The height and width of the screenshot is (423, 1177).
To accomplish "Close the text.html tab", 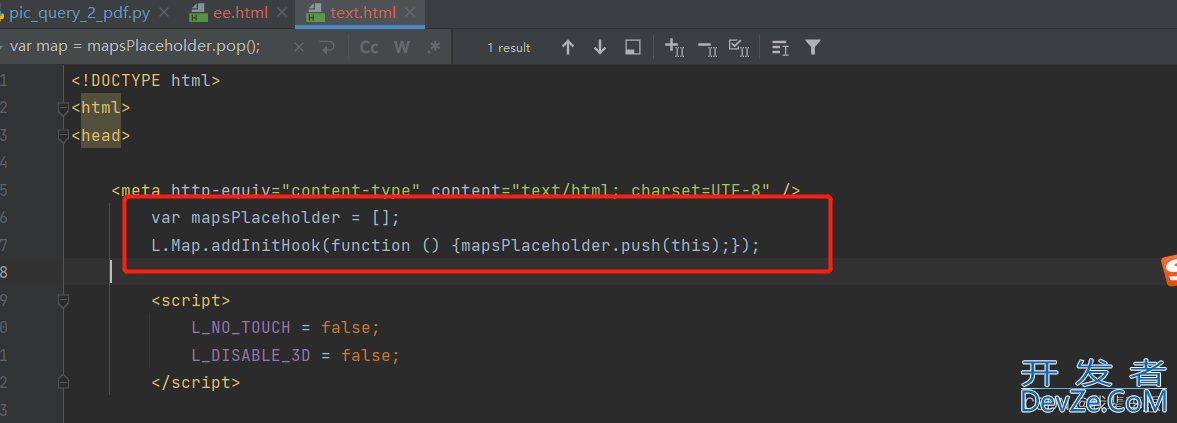I will pos(409,14).
